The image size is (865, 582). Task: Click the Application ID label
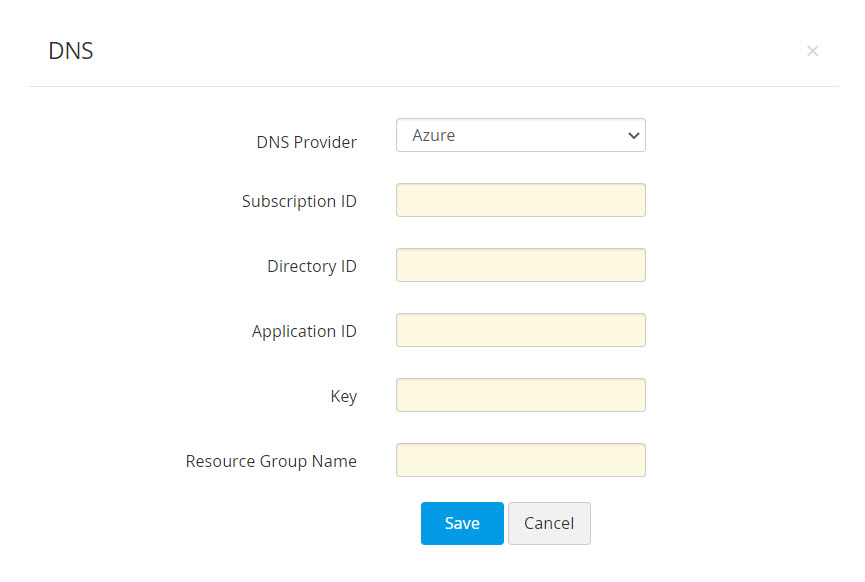tap(304, 331)
